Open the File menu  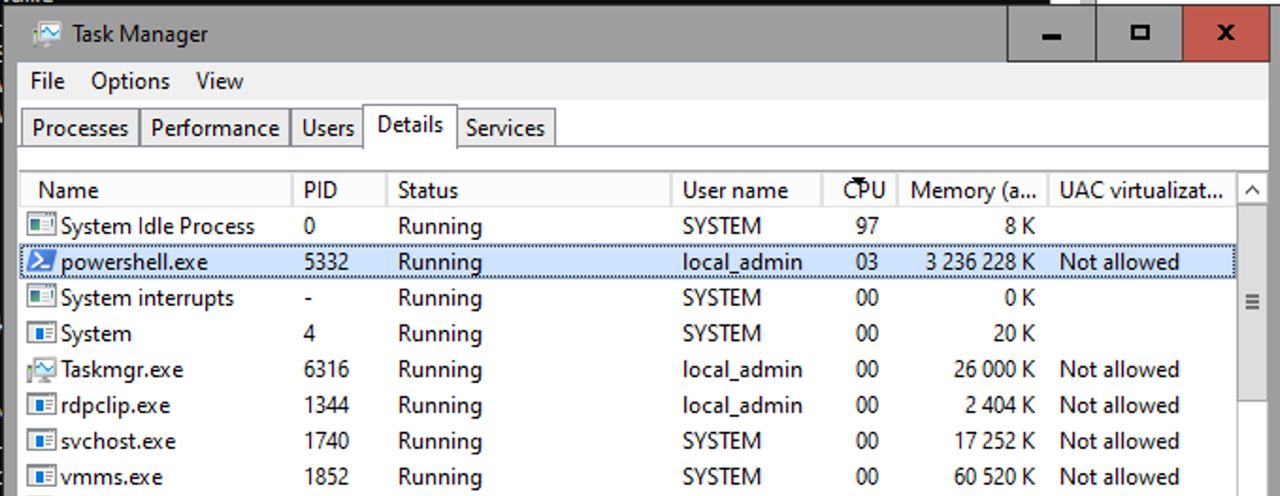pyautogui.click(x=47, y=82)
